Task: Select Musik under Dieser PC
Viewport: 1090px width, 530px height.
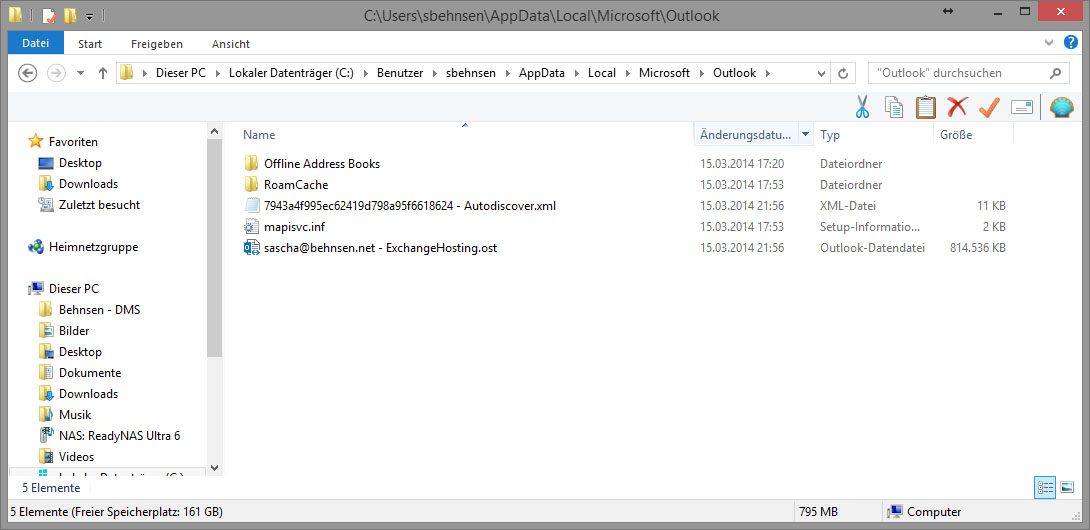Action: [75, 415]
